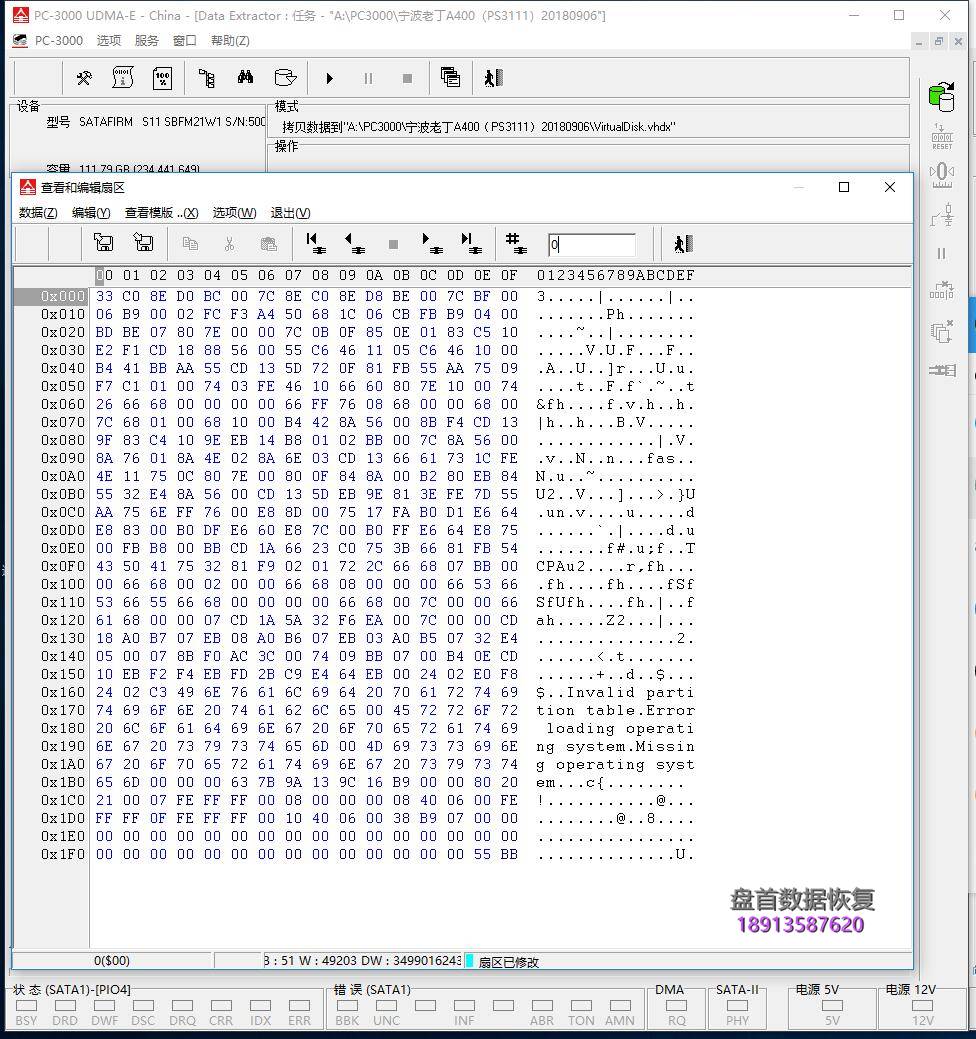The height and width of the screenshot is (1039, 976).
Task: Jump to first sector in sector editor
Action: (316, 243)
